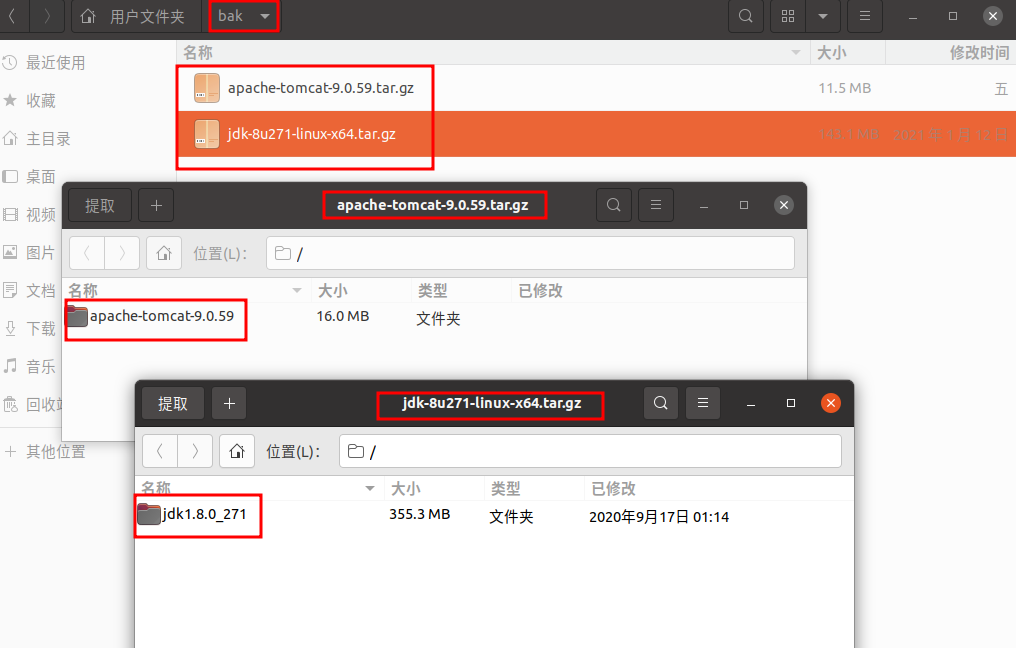
Task: Click 16.0 MB size of apache-tomcat-9.0.59
Action: click(x=343, y=316)
